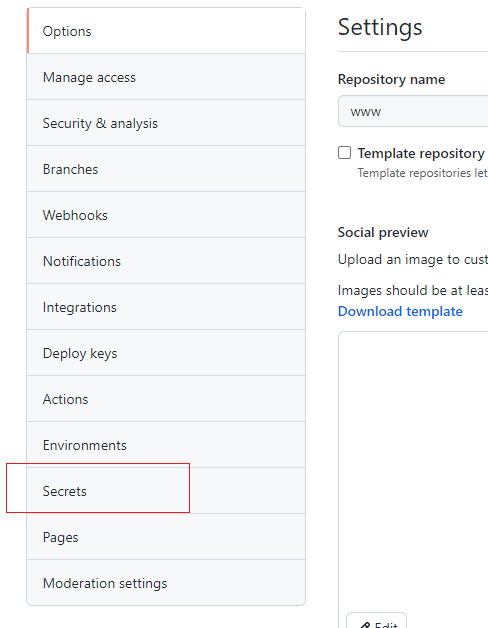Go to Actions settings
The width and height of the screenshot is (488, 628).
tap(166, 399)
